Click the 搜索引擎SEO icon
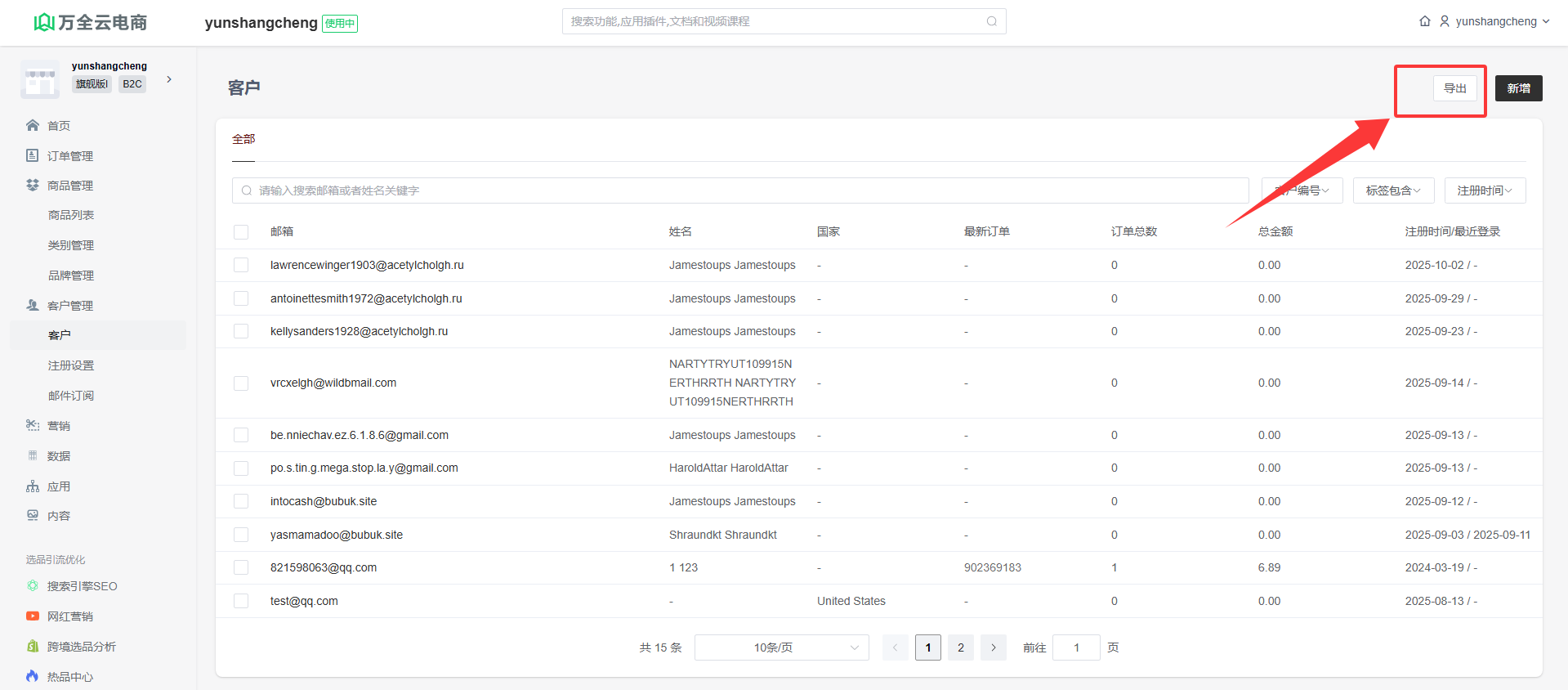This screenshot has width=1568, height=690. coord(33,586)
